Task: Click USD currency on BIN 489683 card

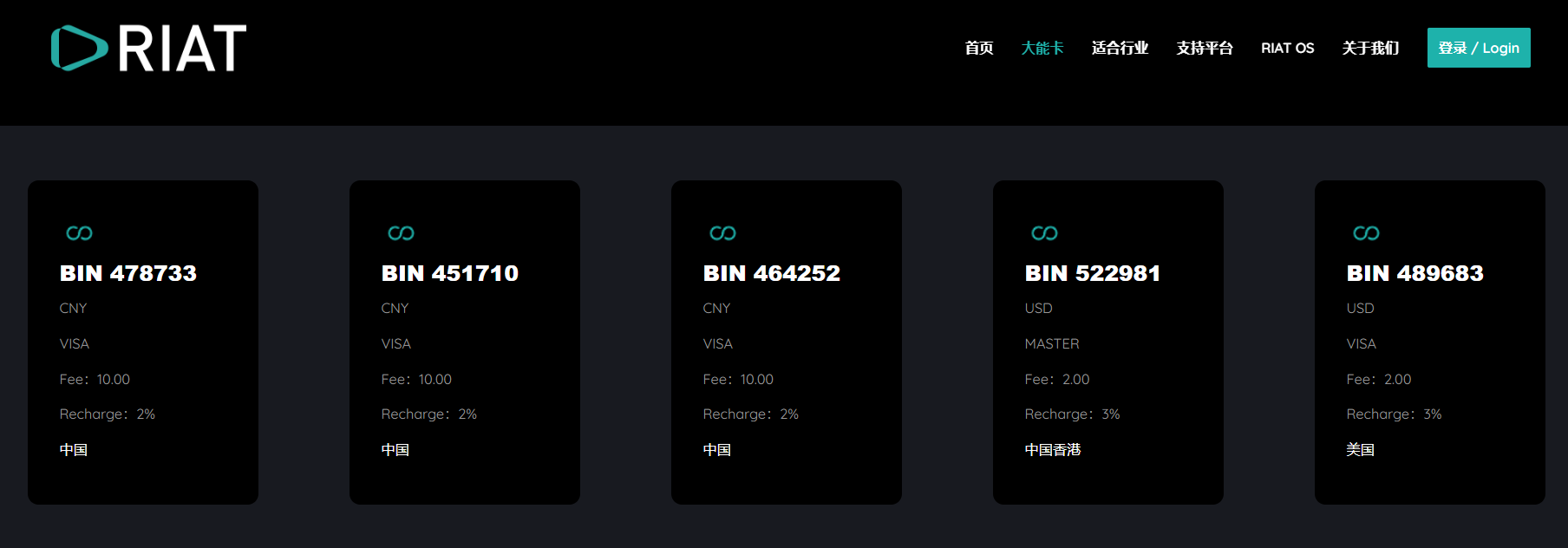Action: point(1361,309)
